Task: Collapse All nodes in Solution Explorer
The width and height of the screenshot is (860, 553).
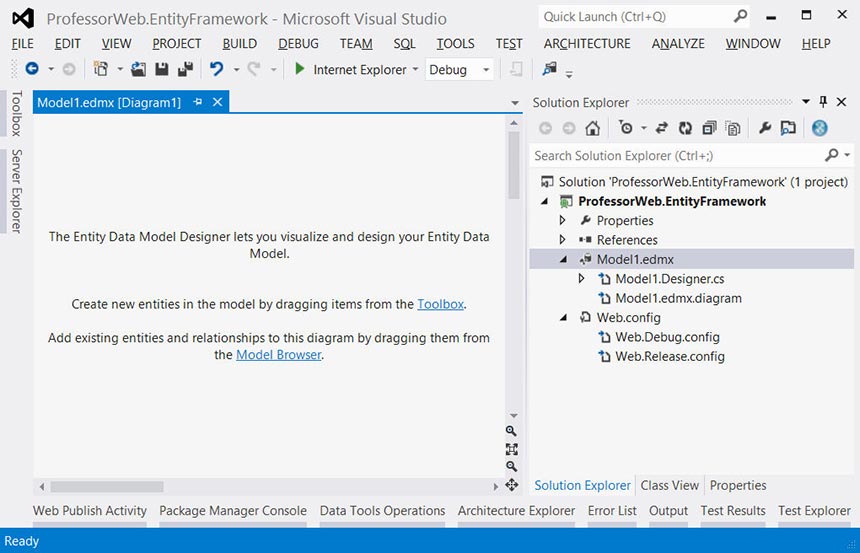Action: point(709,128)
